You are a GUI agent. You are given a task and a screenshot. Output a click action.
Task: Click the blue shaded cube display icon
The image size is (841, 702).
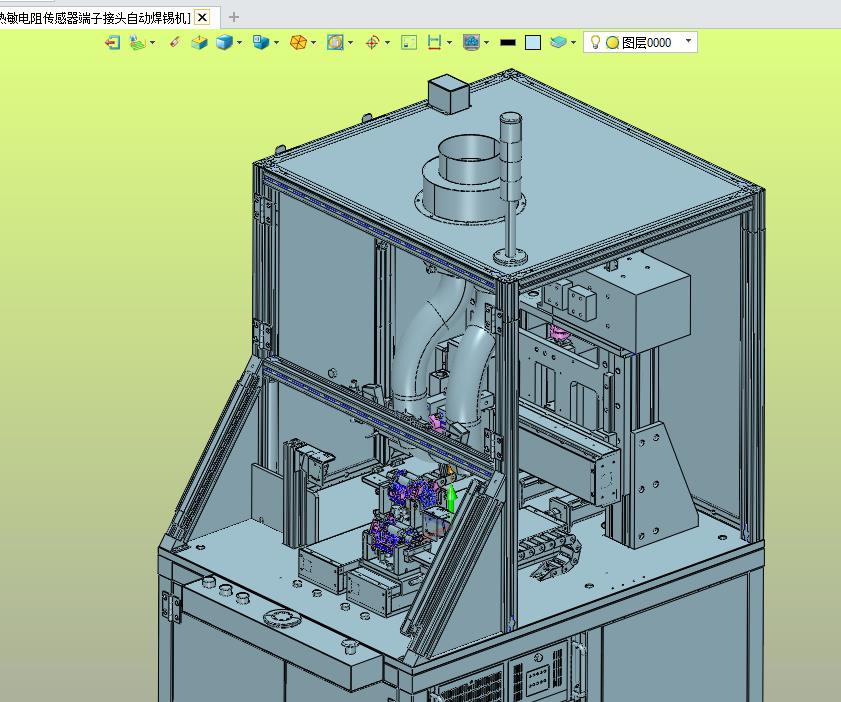coord(224,42)
